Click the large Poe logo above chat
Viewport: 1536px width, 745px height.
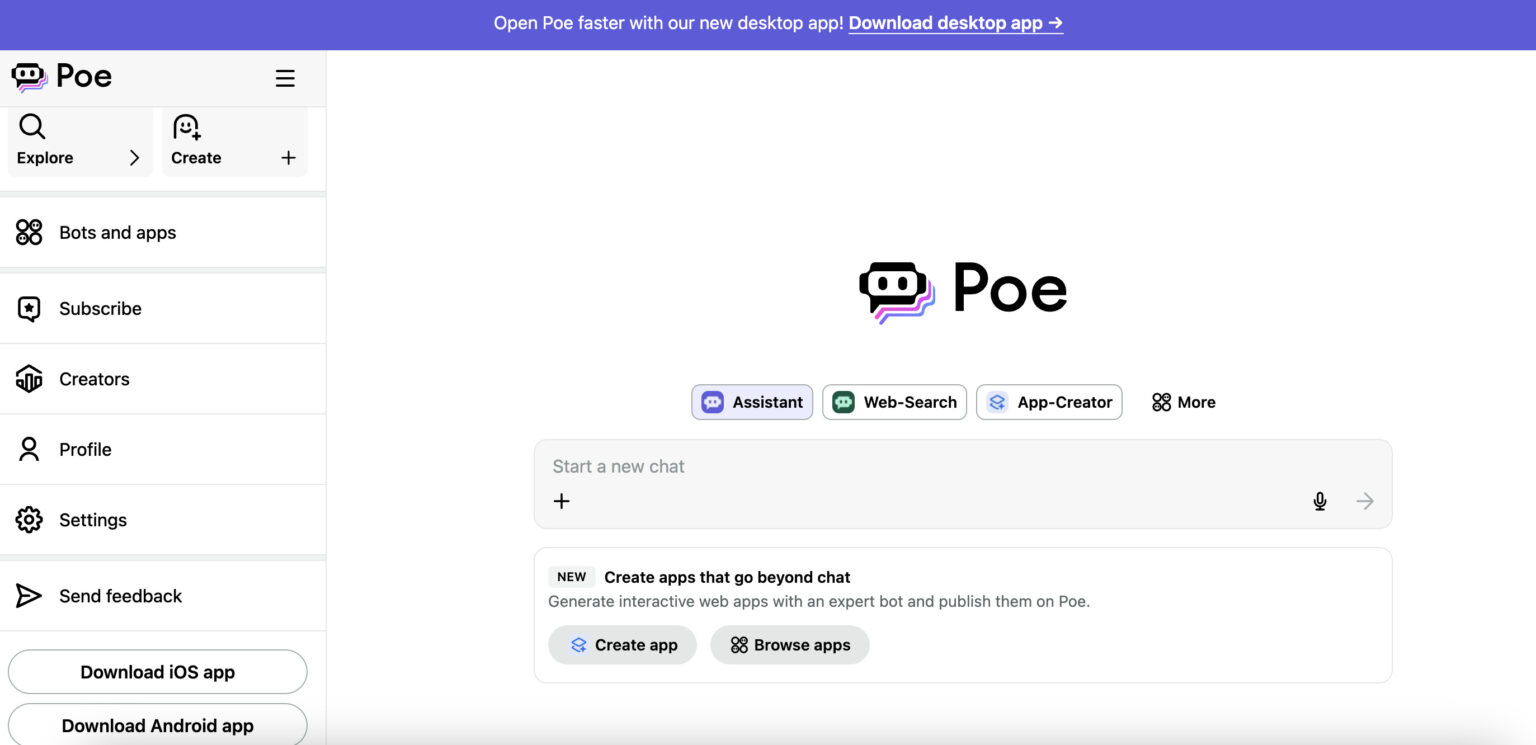pyautogui.click(x=963, y=290)
